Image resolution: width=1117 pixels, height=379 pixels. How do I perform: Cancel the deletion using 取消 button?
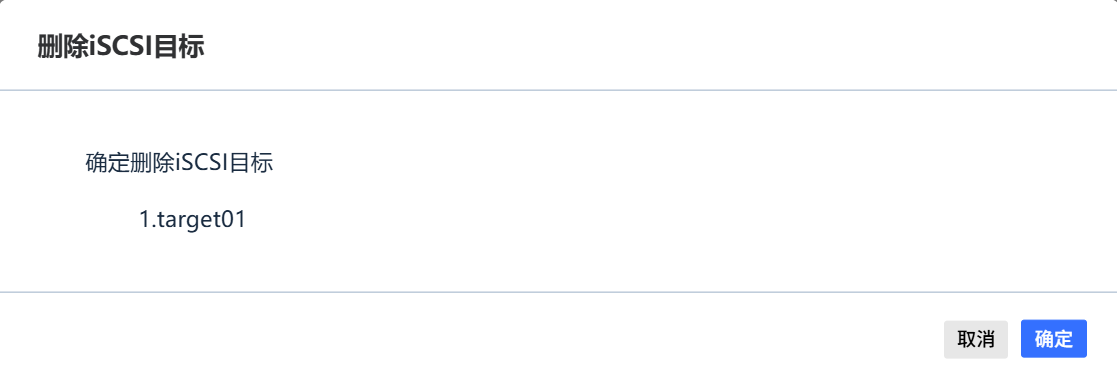(976, 339)
